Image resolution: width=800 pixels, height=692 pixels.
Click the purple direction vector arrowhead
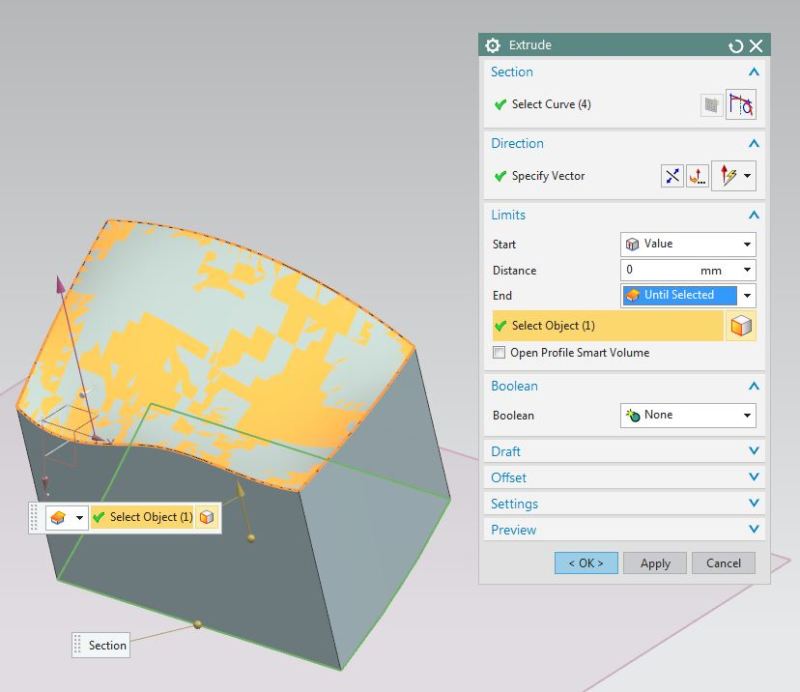tap(60, 285)
